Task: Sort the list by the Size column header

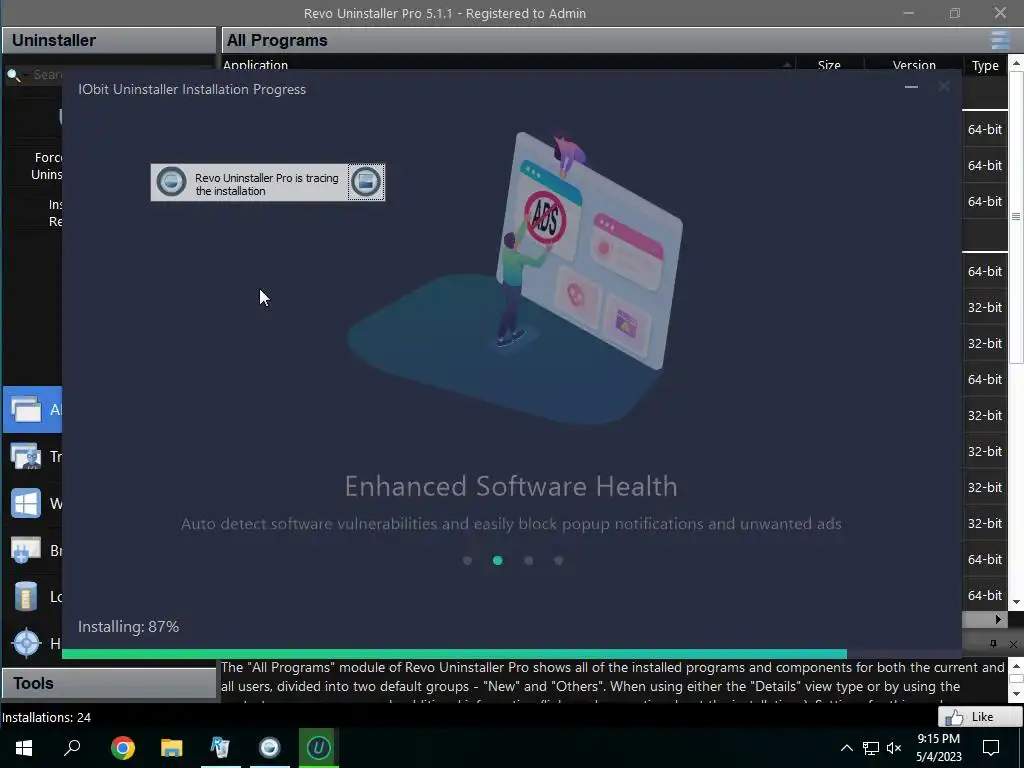Action: point(829,65)
